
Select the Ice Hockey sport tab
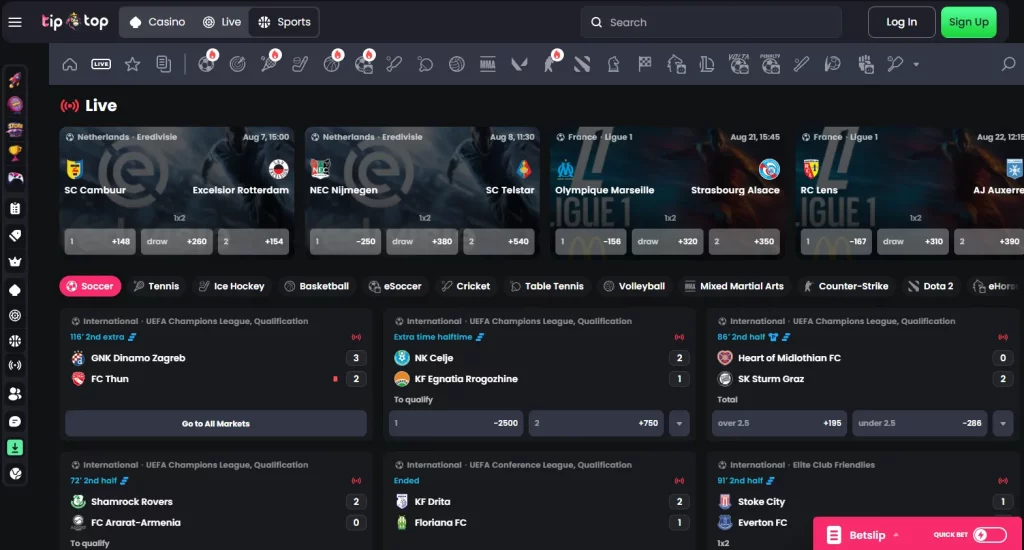pos(232,286)
